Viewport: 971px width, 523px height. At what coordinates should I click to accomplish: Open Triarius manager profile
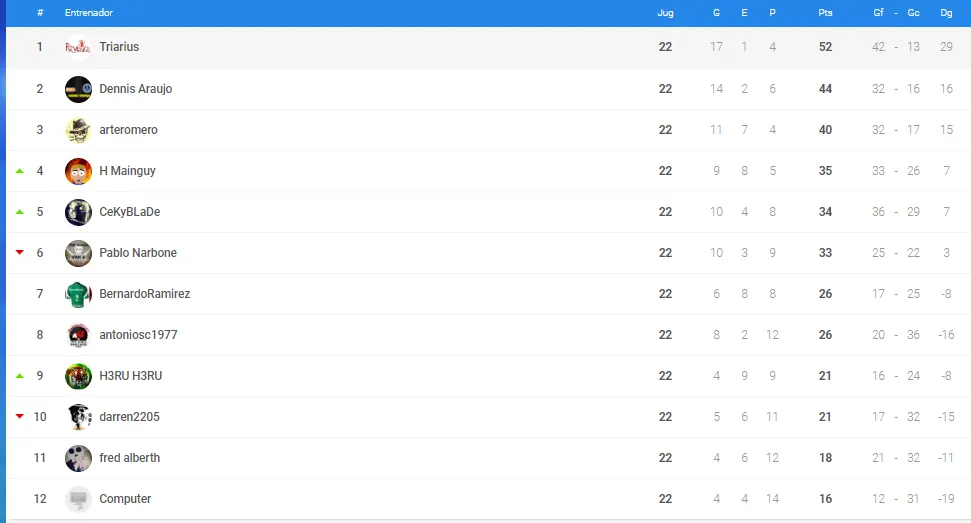point(119,47)
